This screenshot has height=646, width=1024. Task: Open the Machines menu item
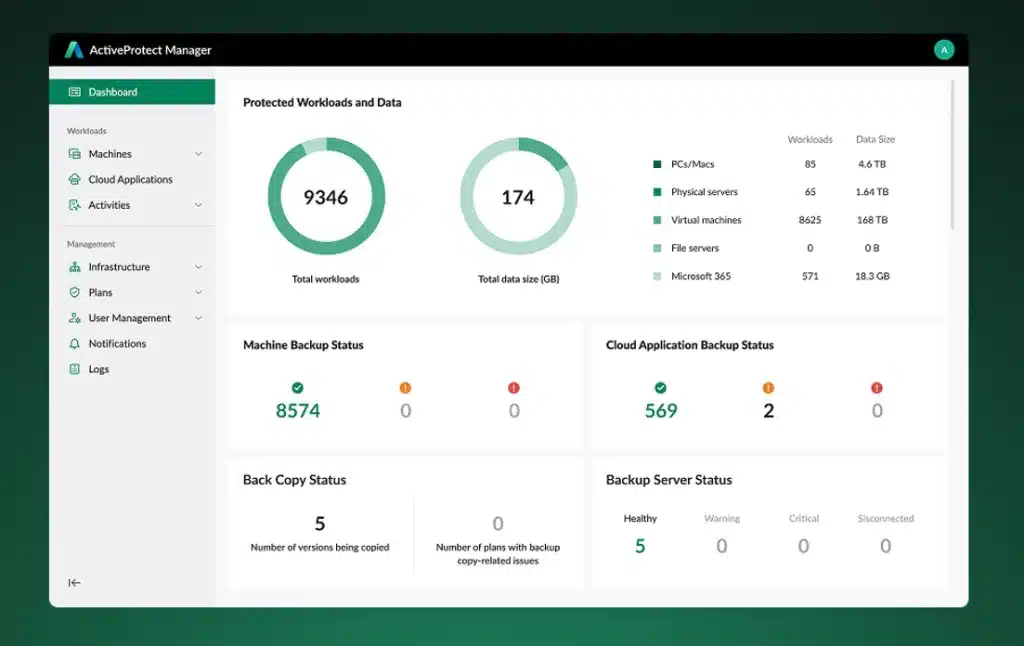[132, 153]
